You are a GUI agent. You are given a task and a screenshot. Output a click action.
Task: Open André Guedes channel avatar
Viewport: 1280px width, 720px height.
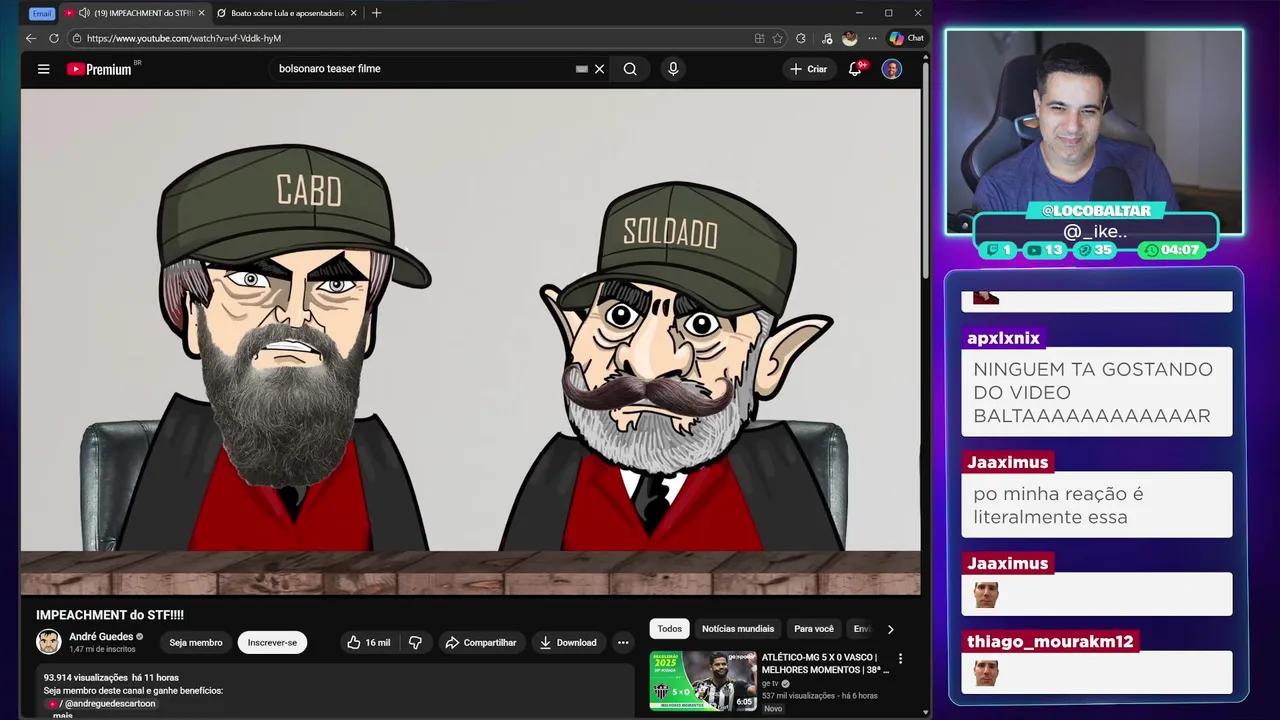coord(49,642)
